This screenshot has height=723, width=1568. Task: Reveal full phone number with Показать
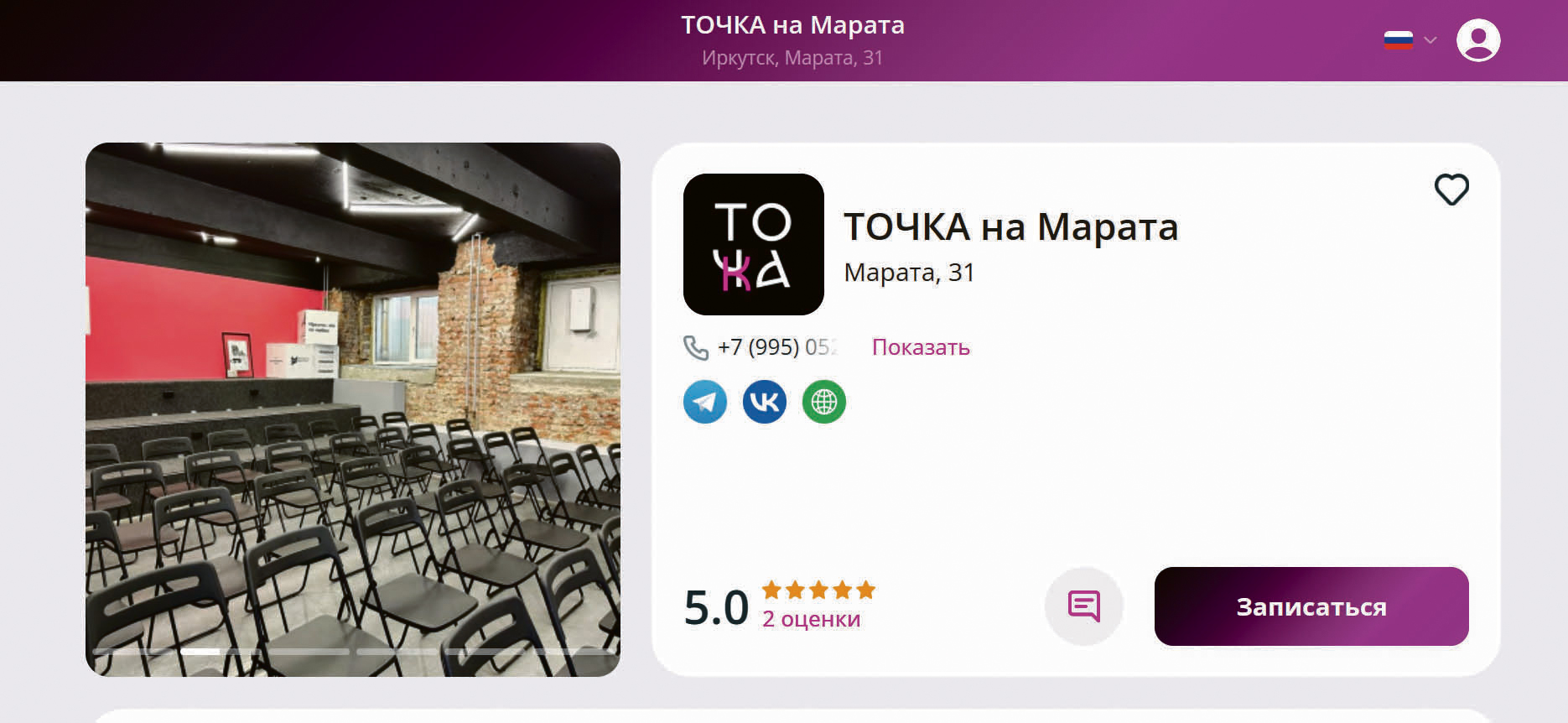coord(921,347)
